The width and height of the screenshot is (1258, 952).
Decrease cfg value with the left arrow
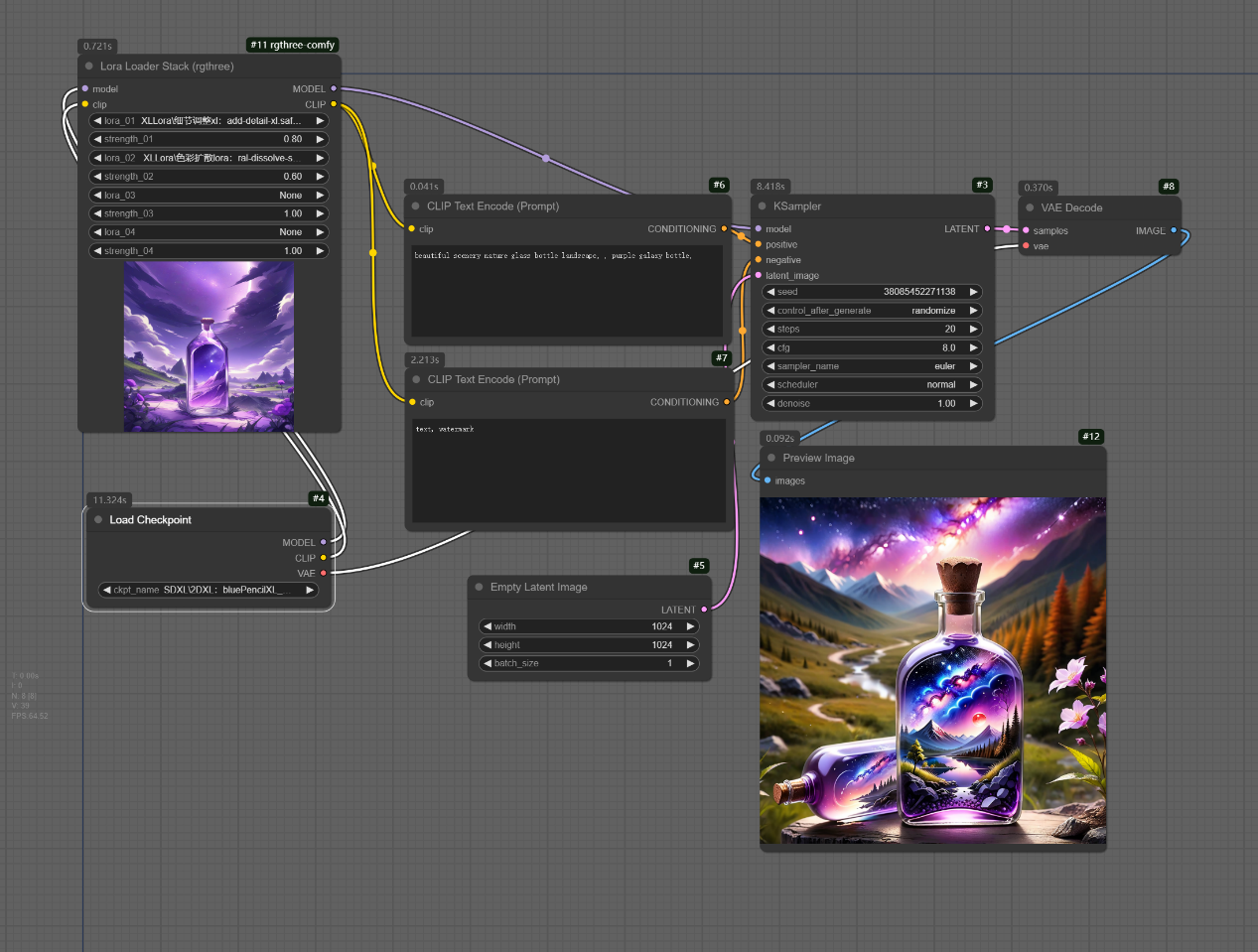[x=770, y=347]
